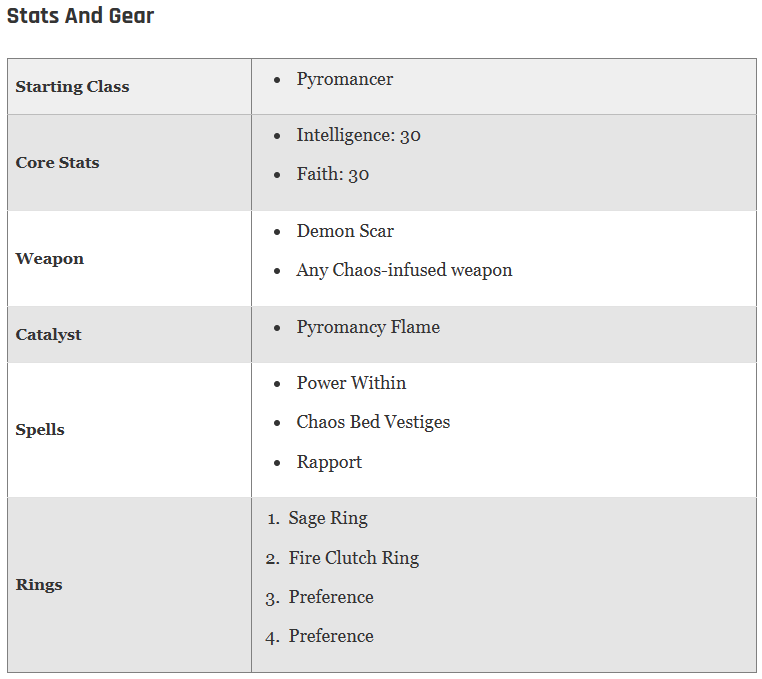Select the Spells row label
The width and height of the screenshot is (762, 679).
(x=40, y=430)
